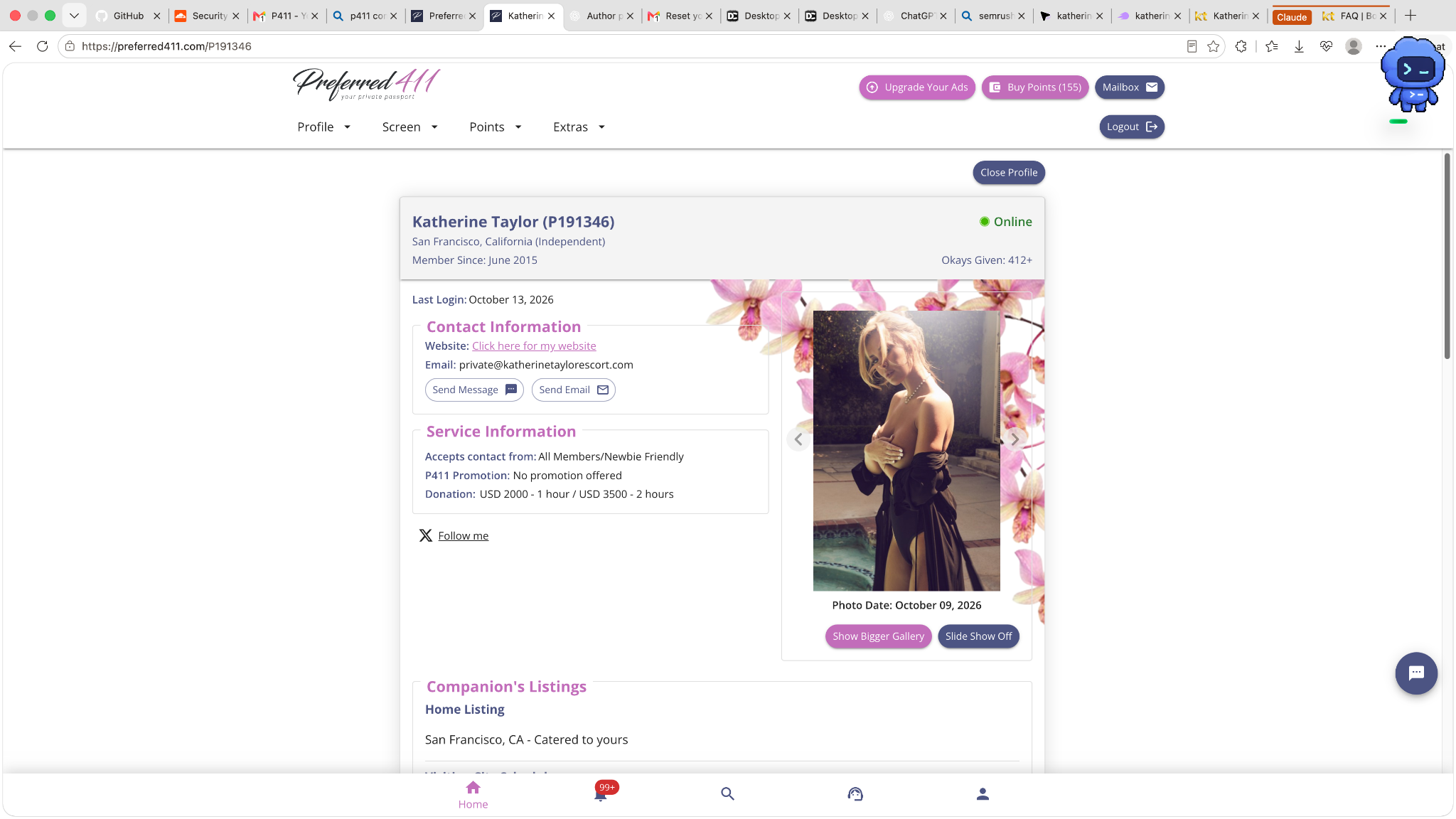Viewport: 1456px width, 819px height.
Task: Click the blue robot assistant icon
Action: (1412, 75)
